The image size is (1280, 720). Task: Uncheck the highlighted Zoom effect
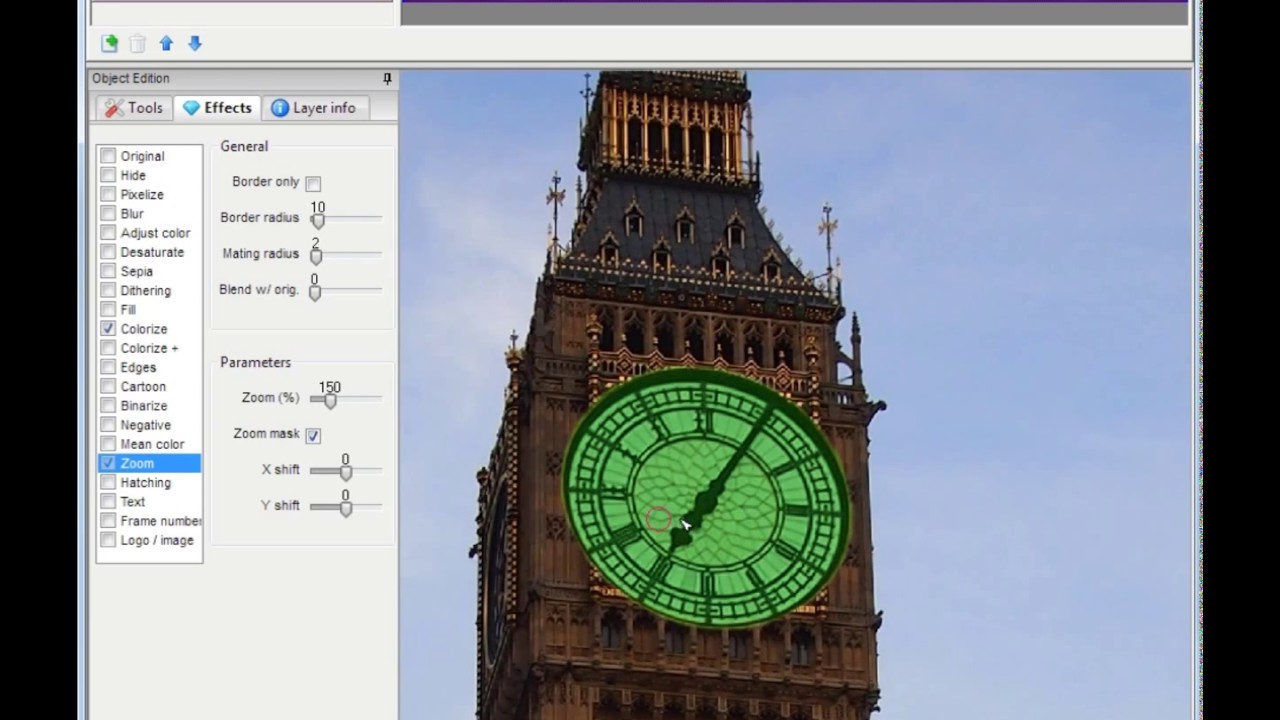pos(108,463)
